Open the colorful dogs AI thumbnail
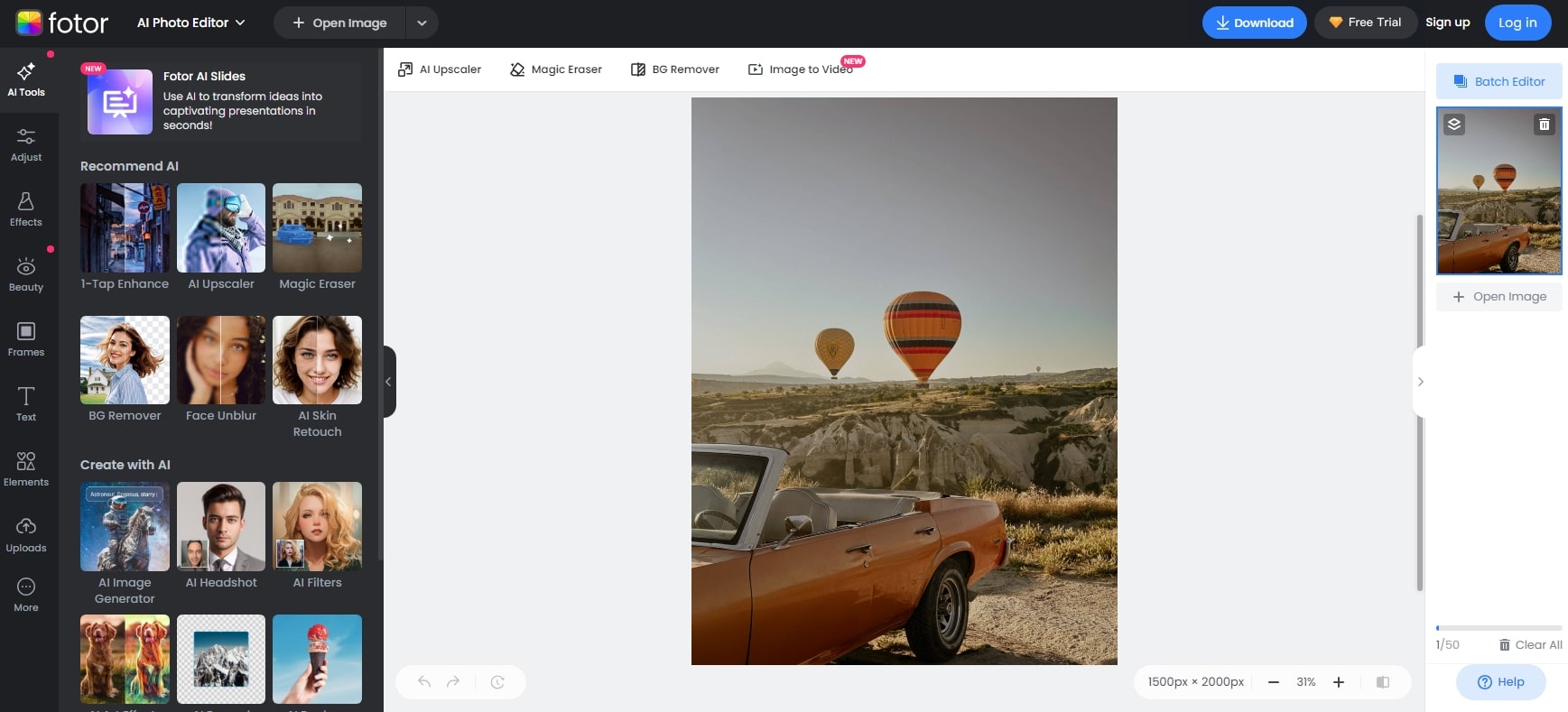1568x712 pixels. [125, 659]
